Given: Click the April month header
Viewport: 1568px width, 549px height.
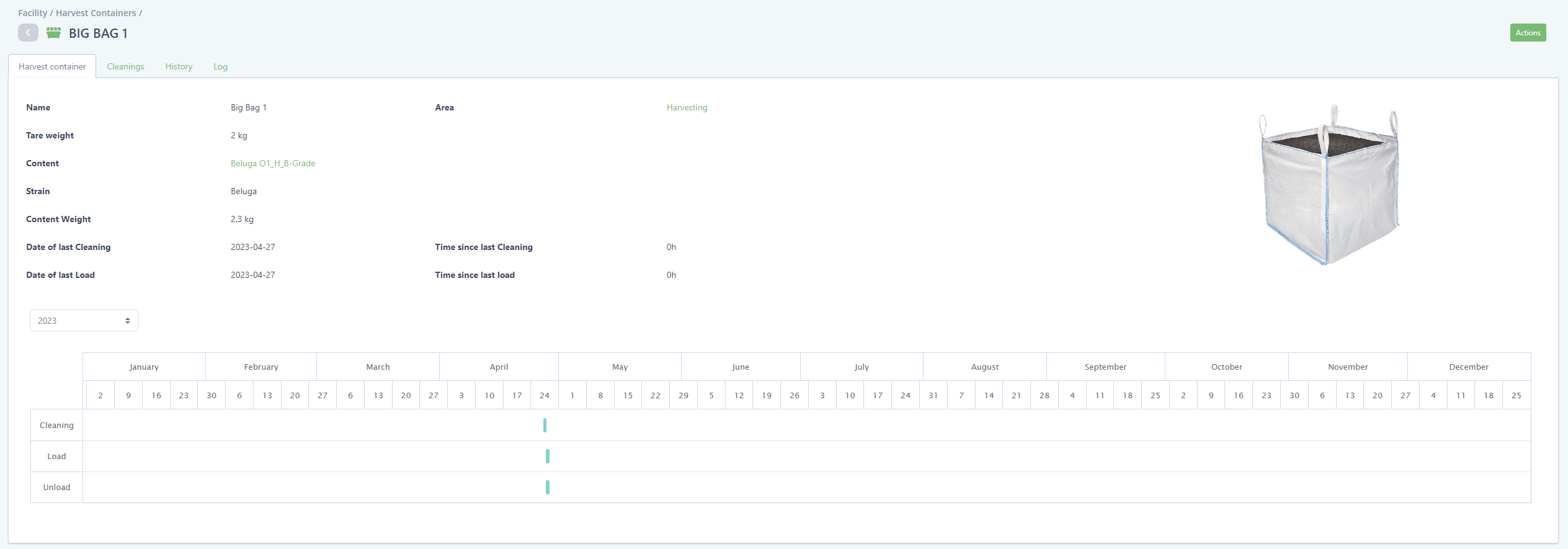Looking at the screenshot, I should [499, 367].
